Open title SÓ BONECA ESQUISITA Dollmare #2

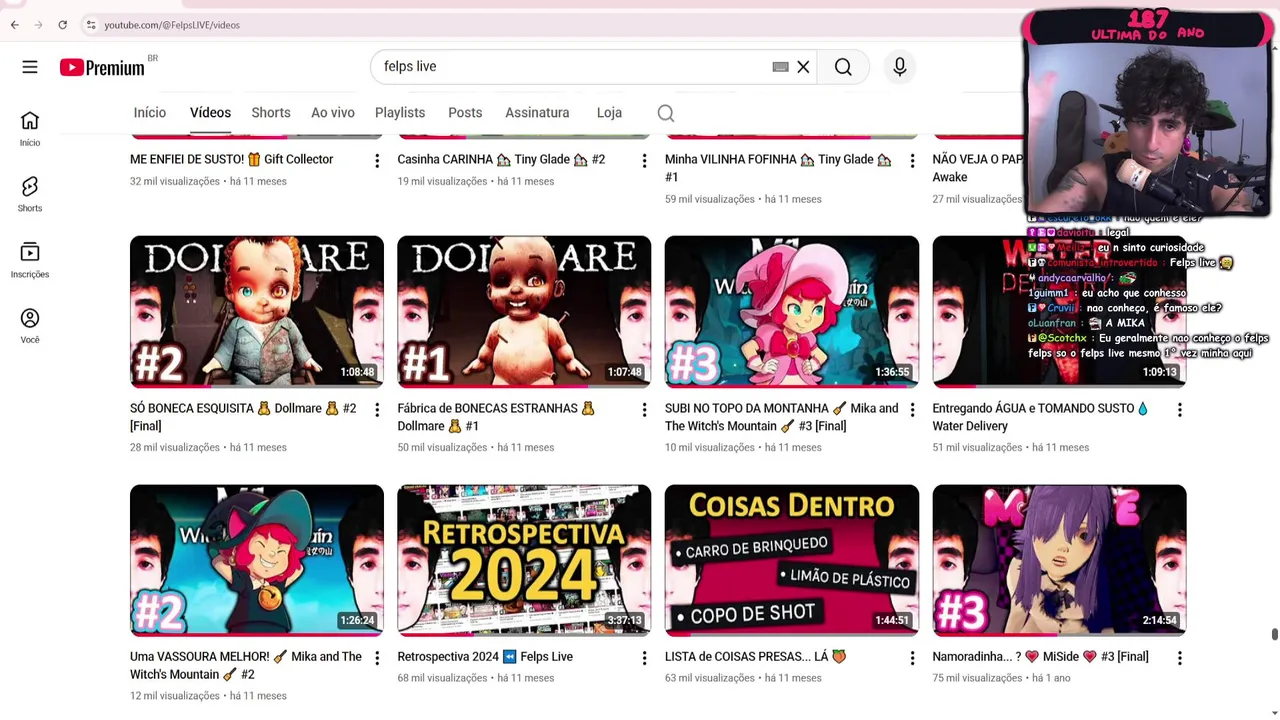tap(243, 417)
